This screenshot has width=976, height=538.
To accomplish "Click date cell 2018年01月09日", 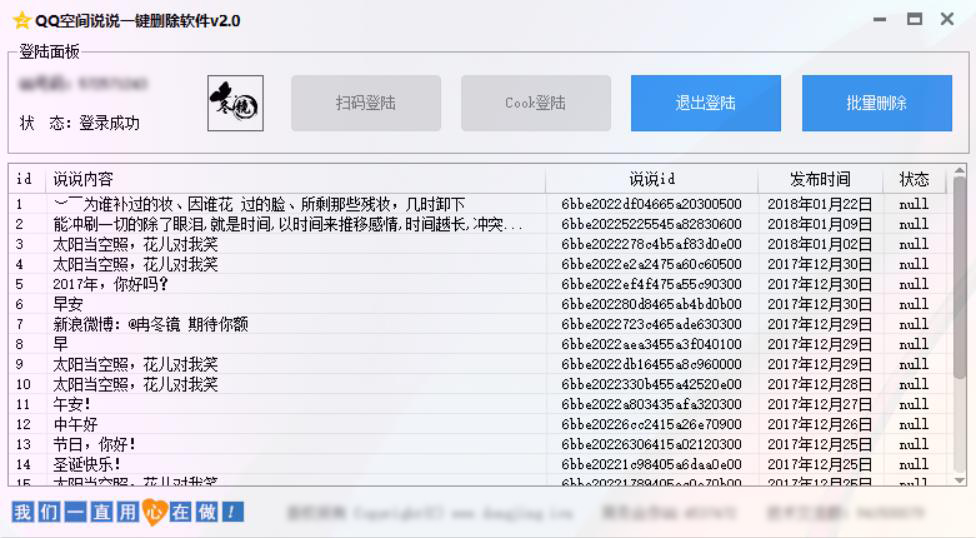I will (x=820, y=224).
